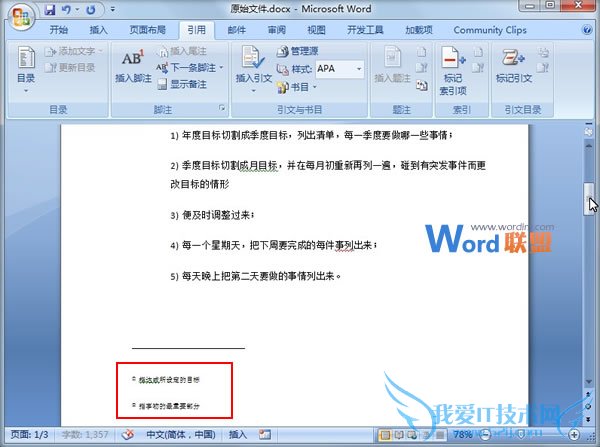600x447 pixels.
Task: Click the 字数: 1,357 word count
Action: tap(85, 435)
